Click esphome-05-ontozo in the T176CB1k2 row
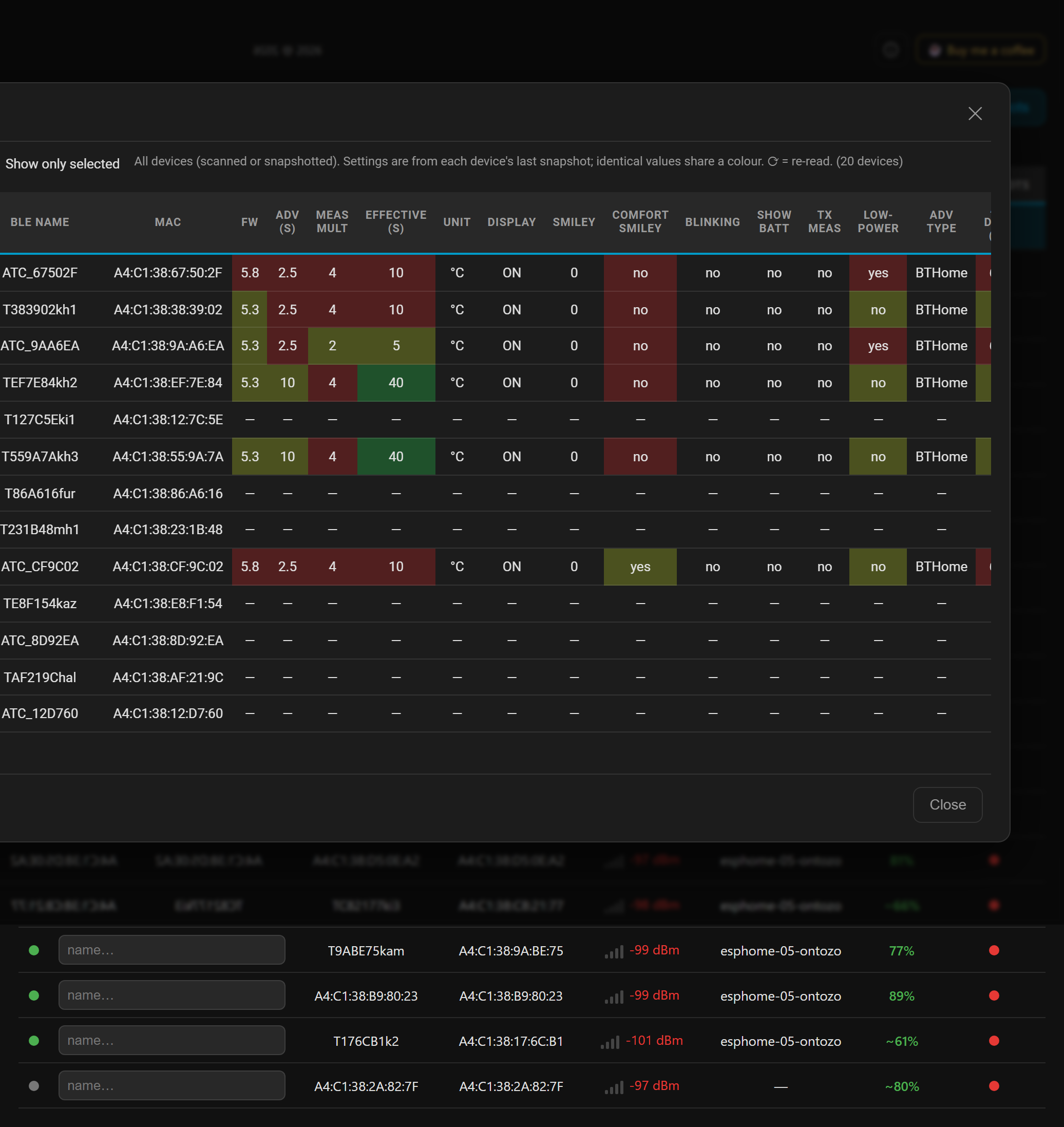Image resolution: width=1064 pixels, height=1127 pixels. (x=781, y=1041)
